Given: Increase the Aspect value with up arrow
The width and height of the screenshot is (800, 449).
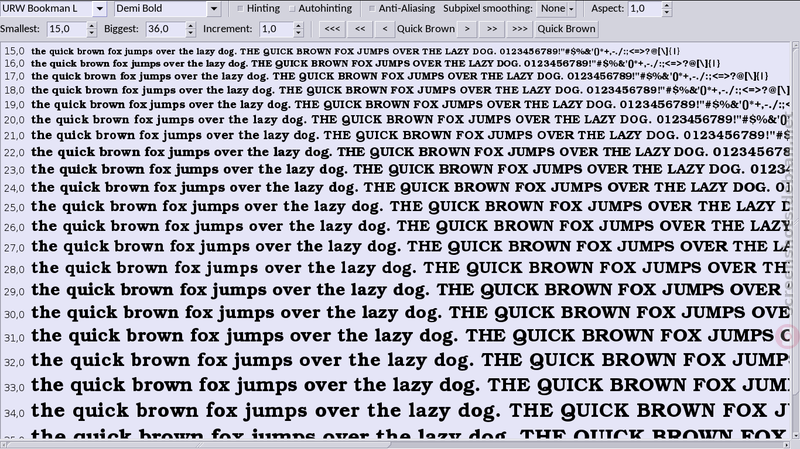Looking at the screenshot, I should [x=667, y=5].
